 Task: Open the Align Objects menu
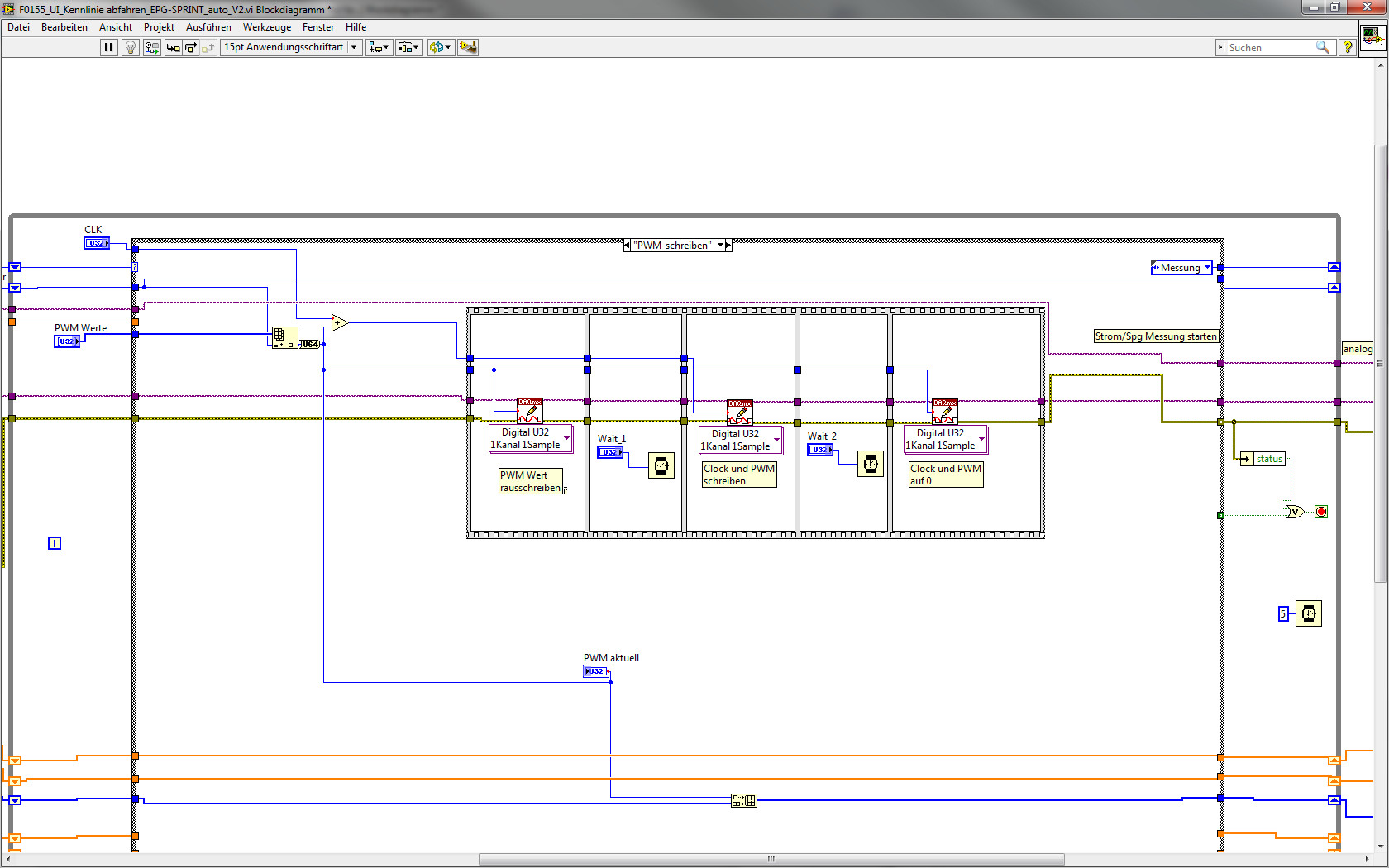tap(379, 47)
